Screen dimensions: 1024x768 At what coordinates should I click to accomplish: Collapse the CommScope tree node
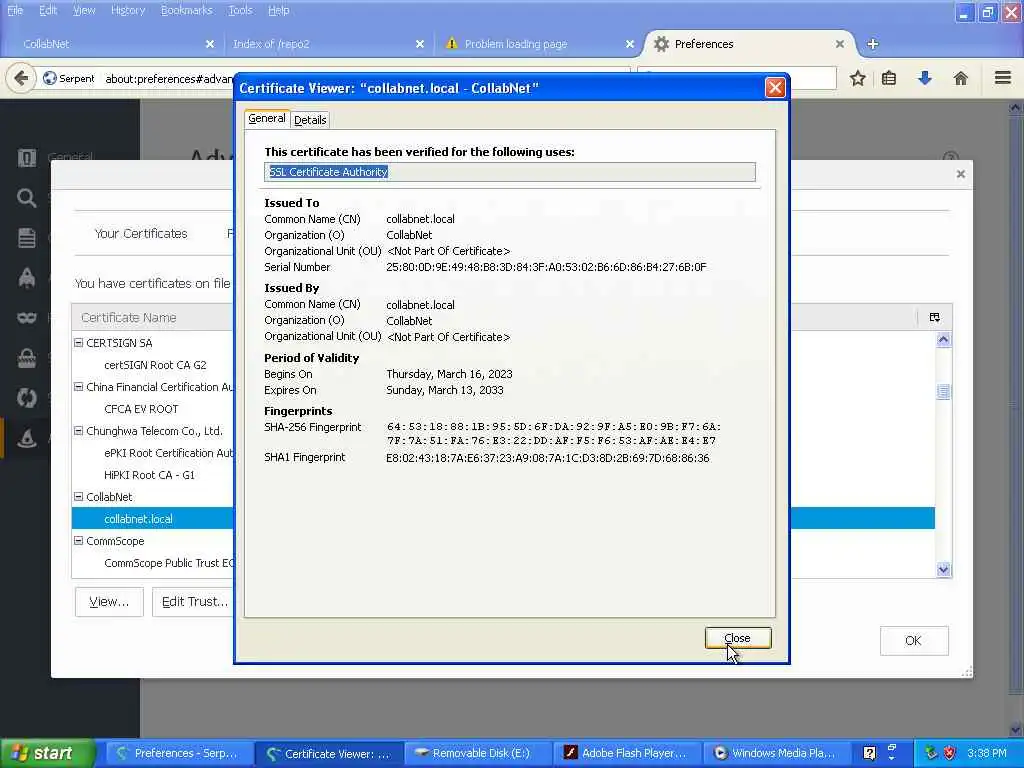[78, 540]
